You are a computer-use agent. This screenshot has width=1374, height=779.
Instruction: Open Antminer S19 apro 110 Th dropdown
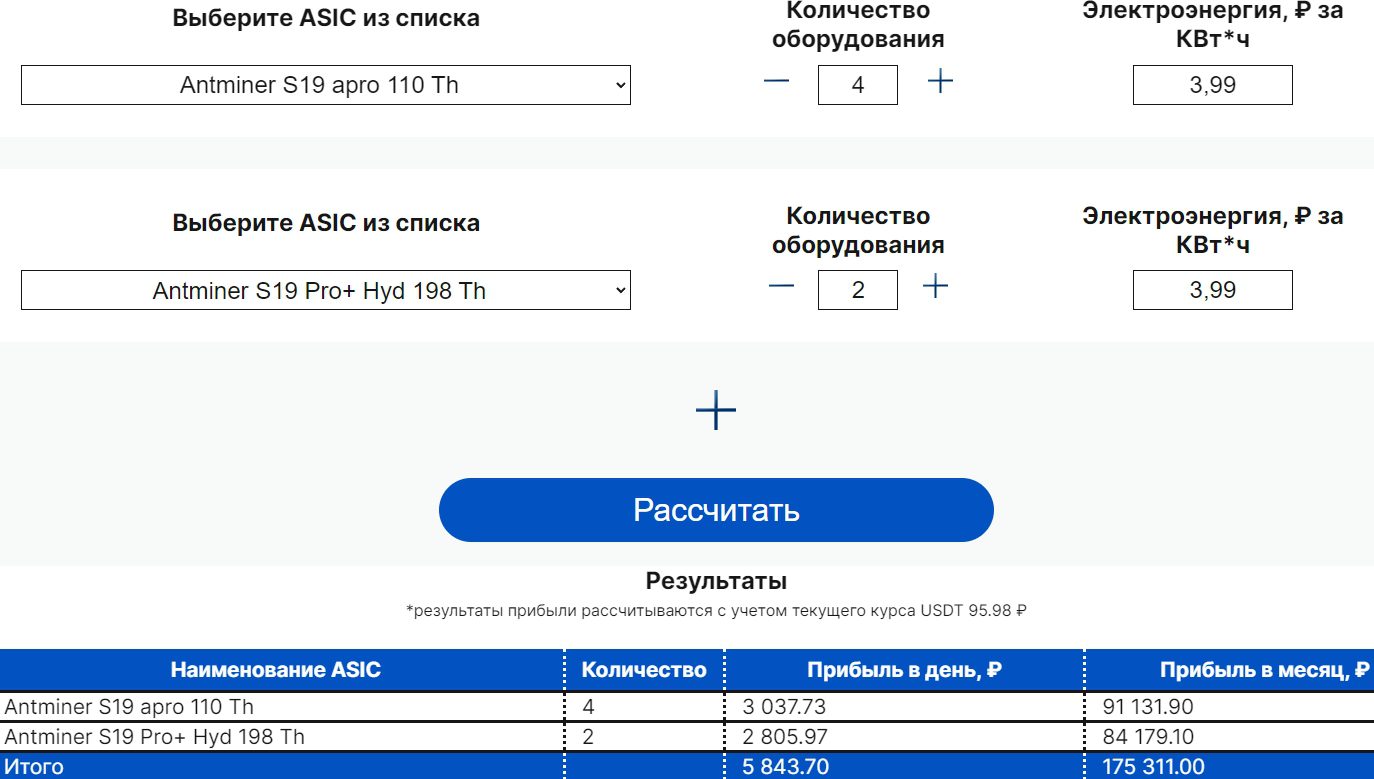(x=326, y=85)
